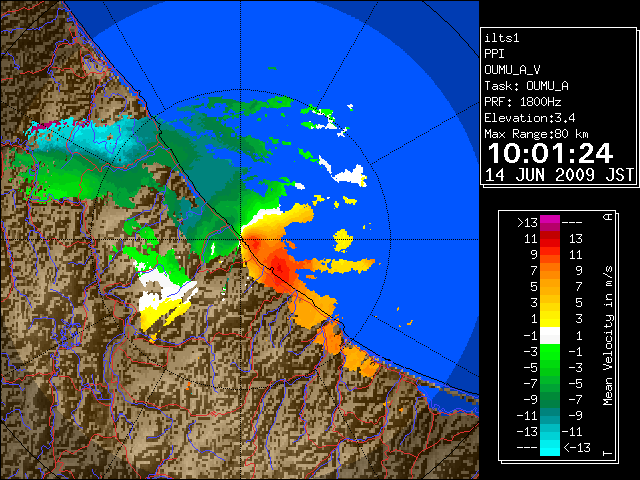The image size is (640, 480).
Task: Select the 'Elevation:3.4' text
Action: pos(530,118)
